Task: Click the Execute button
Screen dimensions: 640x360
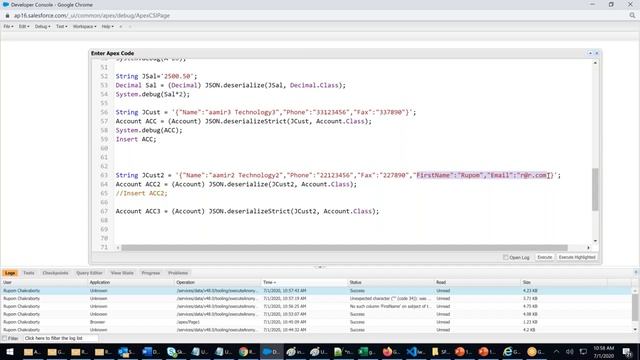Action: pyautogui.click(x=544, y=258)
